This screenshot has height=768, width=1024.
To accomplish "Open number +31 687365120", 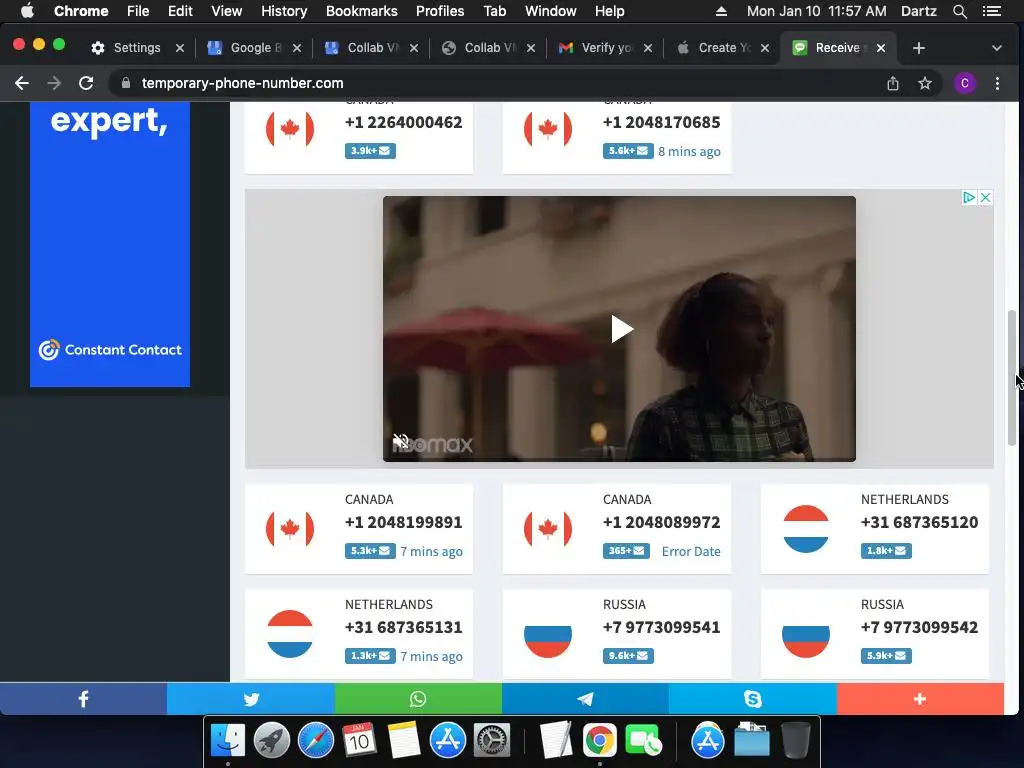I will coord(920,522).
